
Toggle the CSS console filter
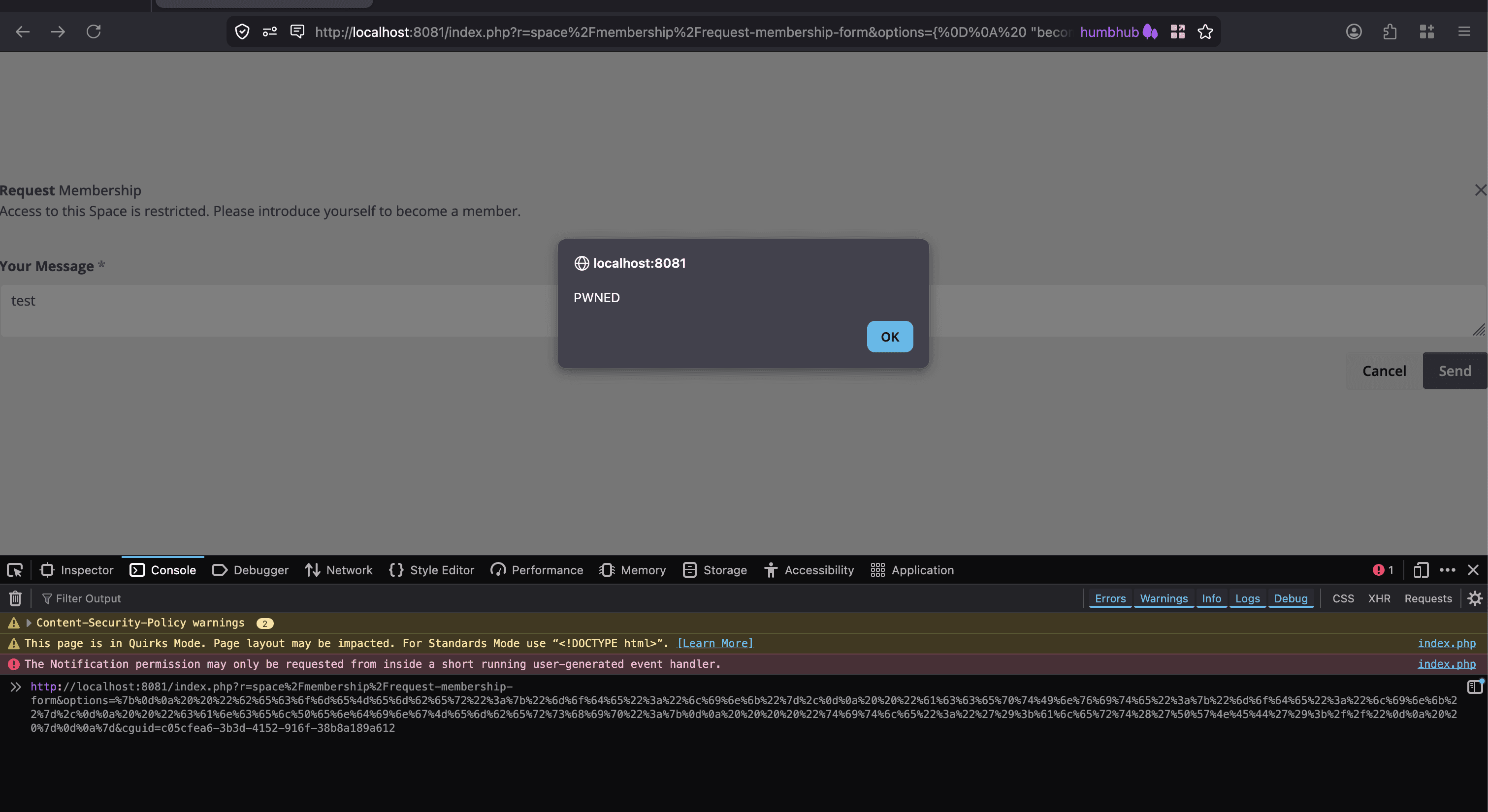click(1343, 598)
